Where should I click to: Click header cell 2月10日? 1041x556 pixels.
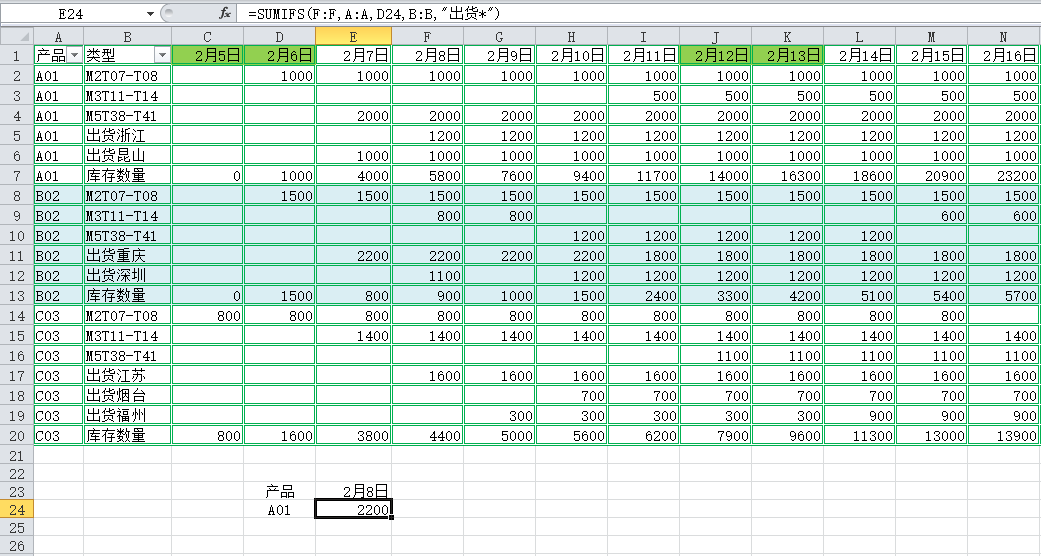pos(572,55)
